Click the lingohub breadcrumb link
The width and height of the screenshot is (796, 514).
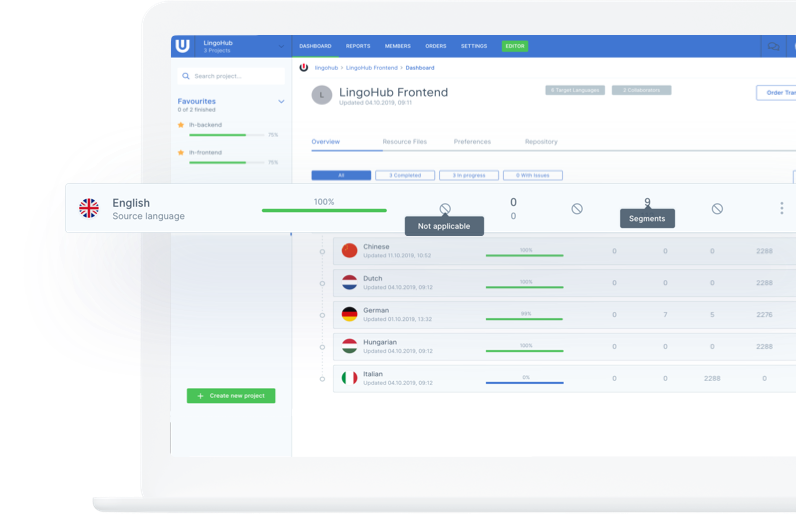pos(326,67)
